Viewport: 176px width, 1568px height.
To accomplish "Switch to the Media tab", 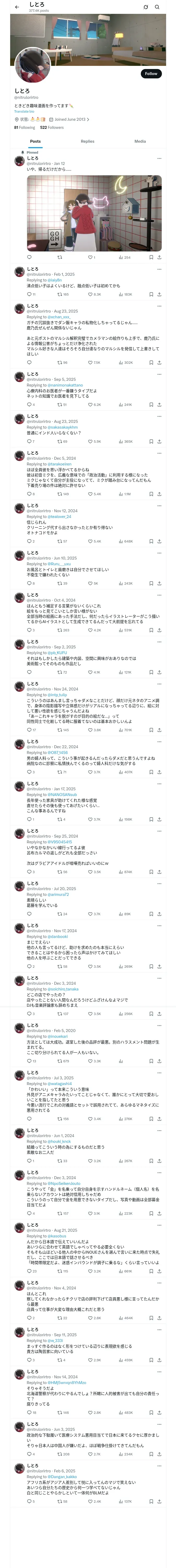I will click(x=139, y=141).
